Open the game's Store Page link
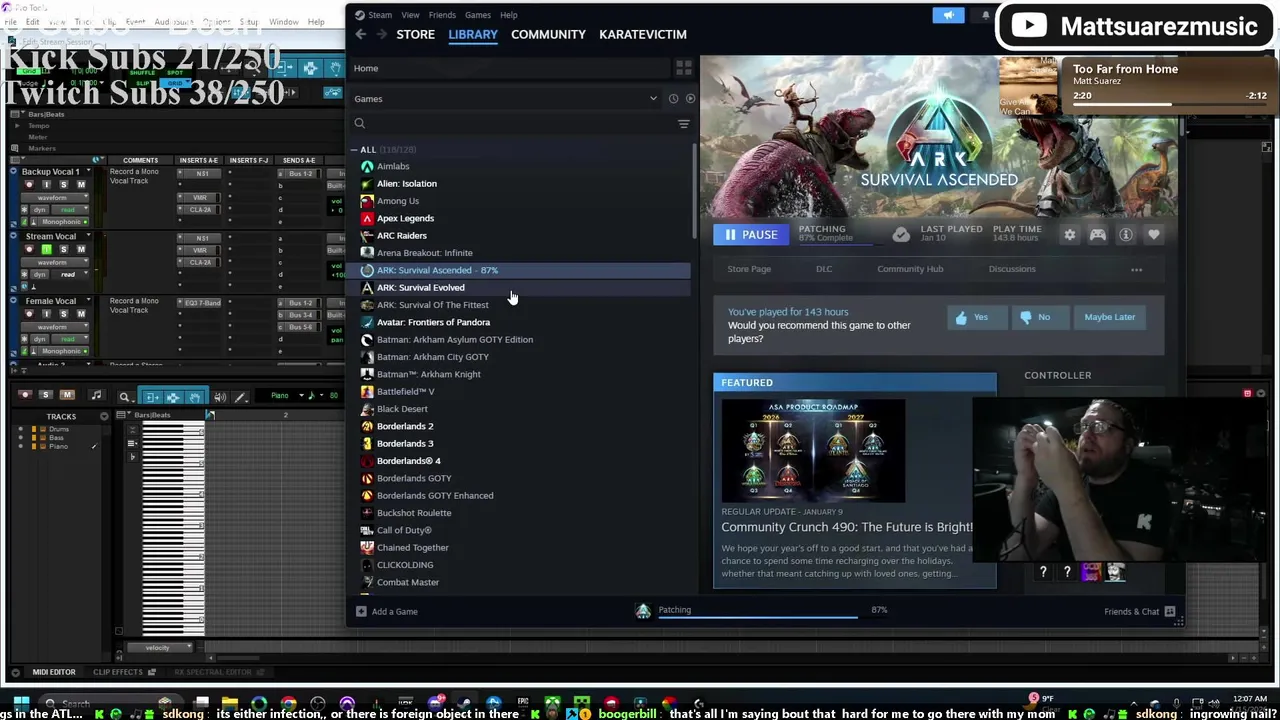Viewport: 1280px width, 720px height. click(x=749, y=269)
